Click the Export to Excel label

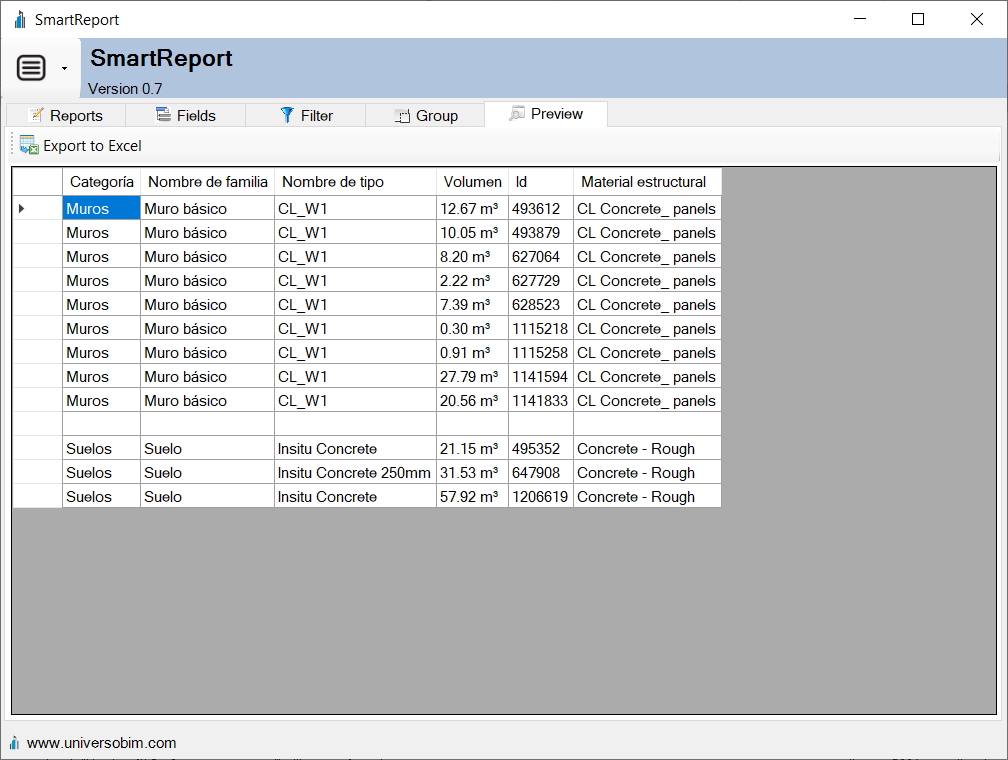(x=92, y=146)
